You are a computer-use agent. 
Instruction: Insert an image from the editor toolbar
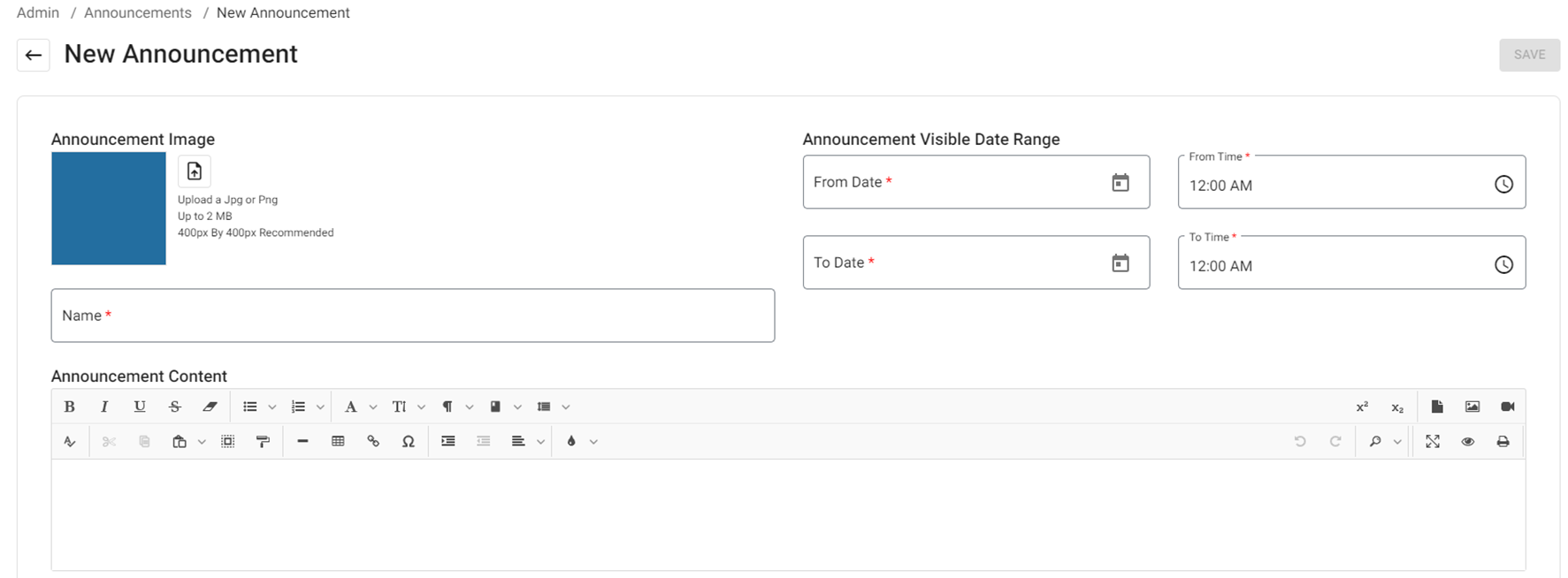click(x=1472, y=407)
